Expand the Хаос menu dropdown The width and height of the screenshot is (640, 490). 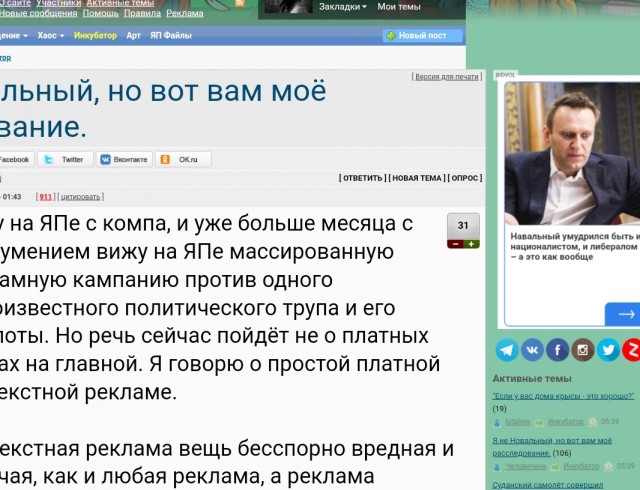51,36
